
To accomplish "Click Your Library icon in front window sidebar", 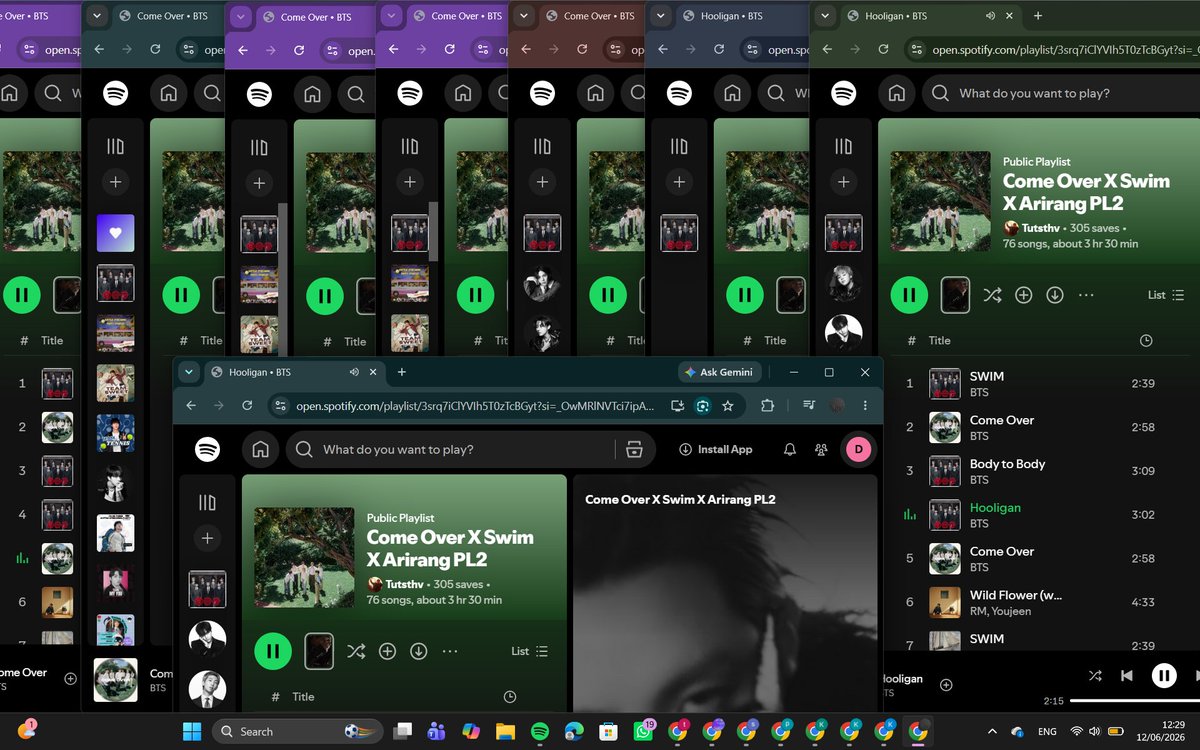I will [207, 502].
